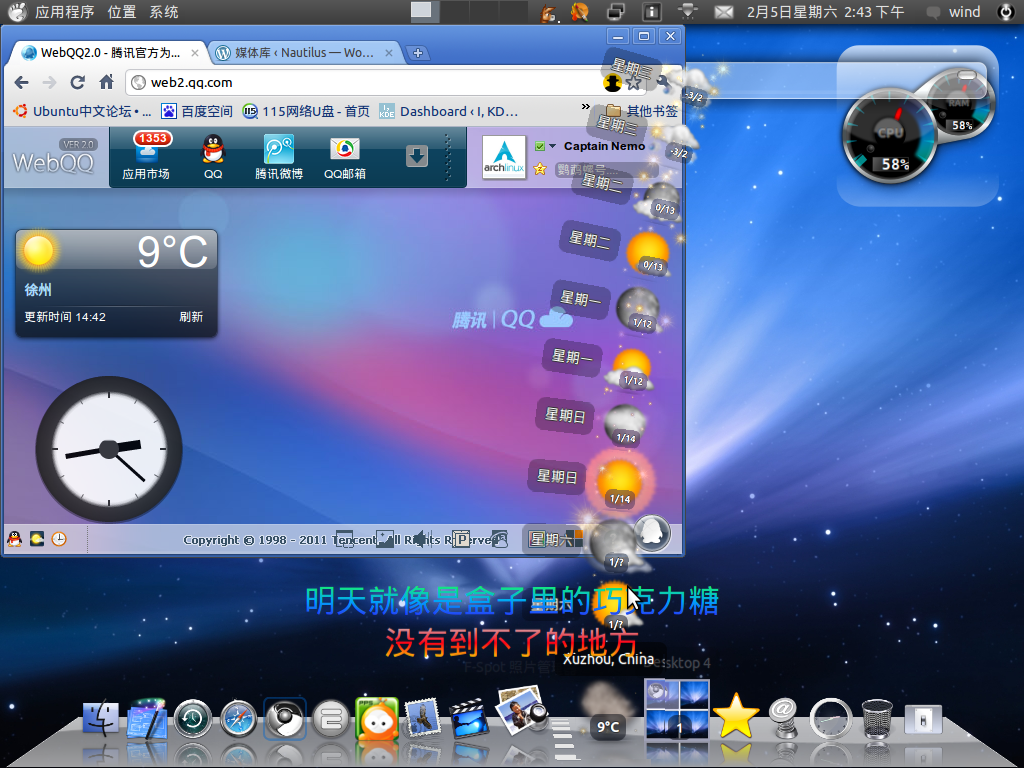Open the 位置 menu in the top panel

[x=122, y=12]
